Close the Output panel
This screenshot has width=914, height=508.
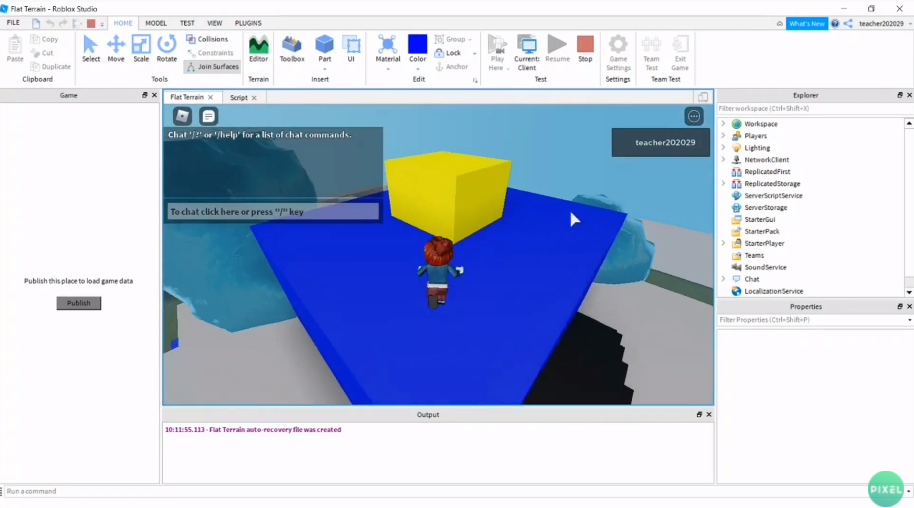coord(709,414)
